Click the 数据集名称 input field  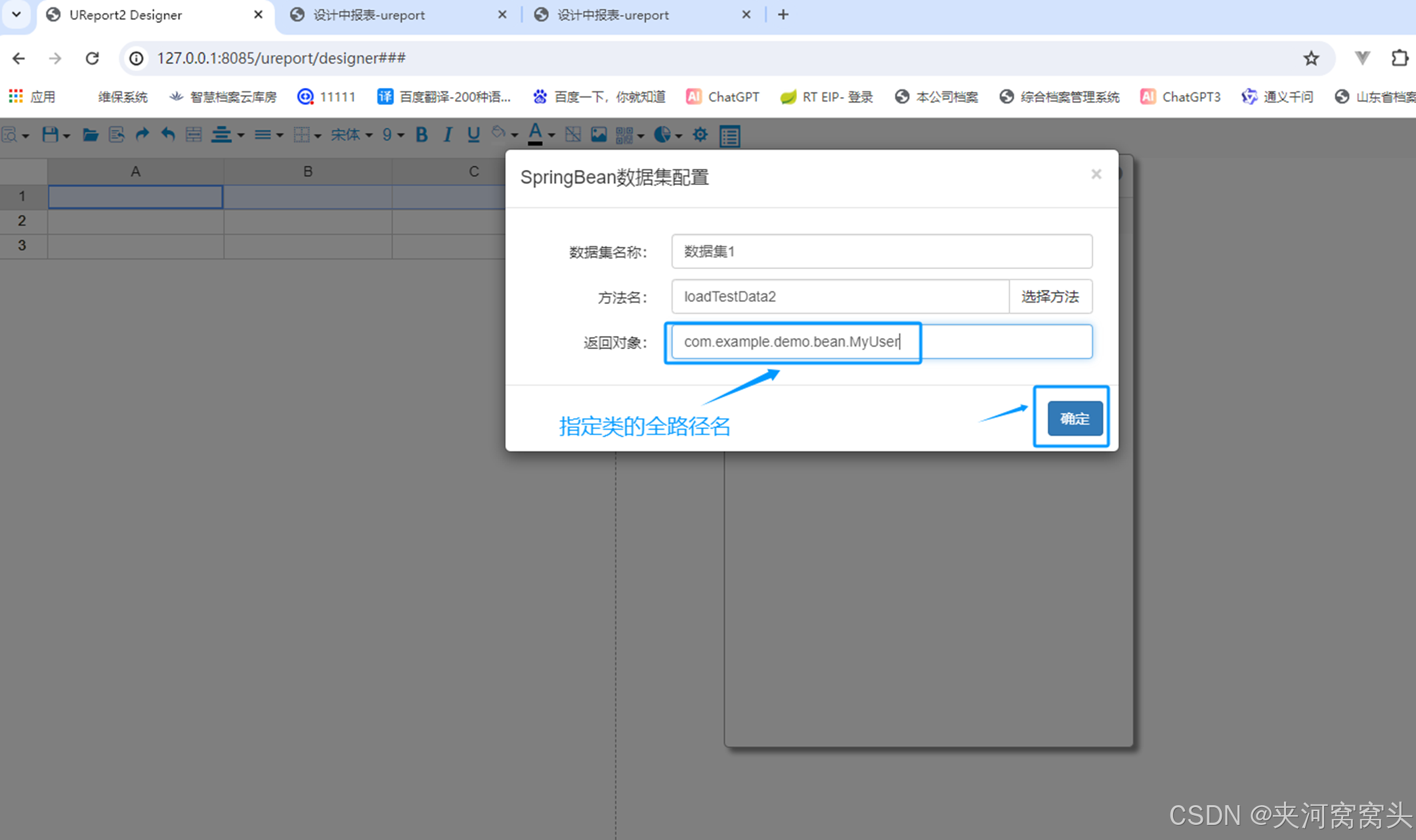pyautogui.click(x=881, y=252)
